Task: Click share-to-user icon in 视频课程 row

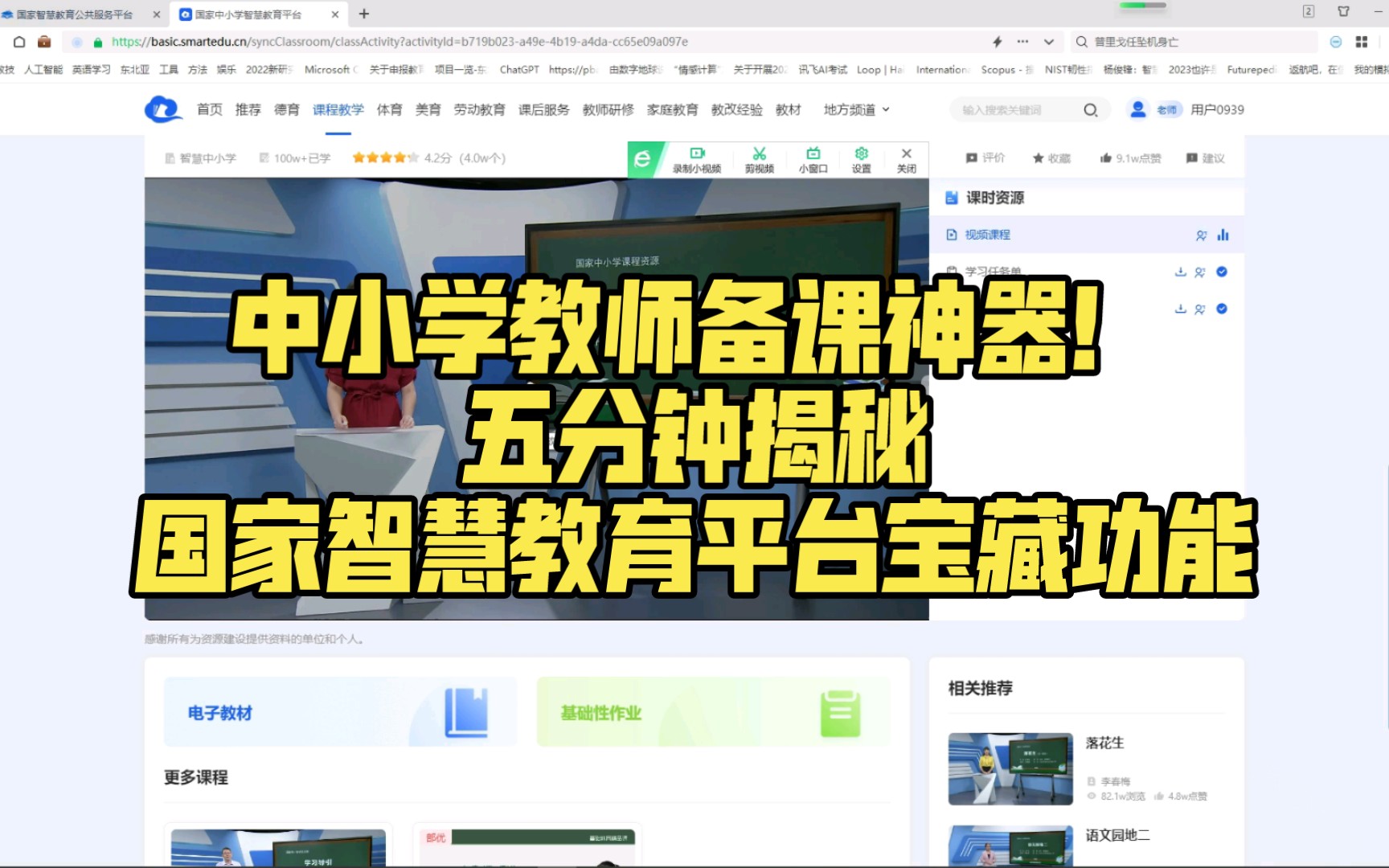Action: (1201, 235)
